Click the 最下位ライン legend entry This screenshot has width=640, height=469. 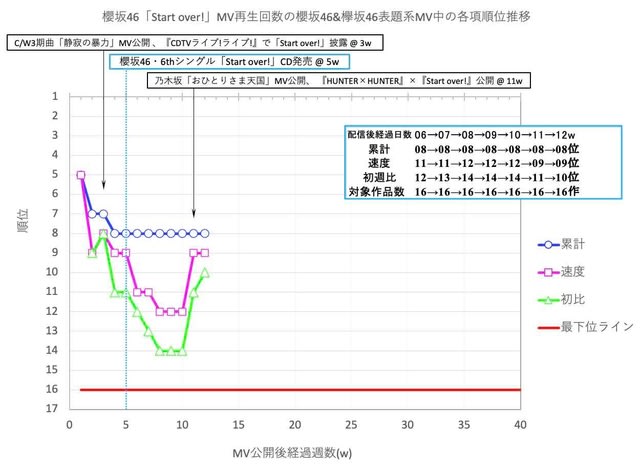(x=585, y=327)
